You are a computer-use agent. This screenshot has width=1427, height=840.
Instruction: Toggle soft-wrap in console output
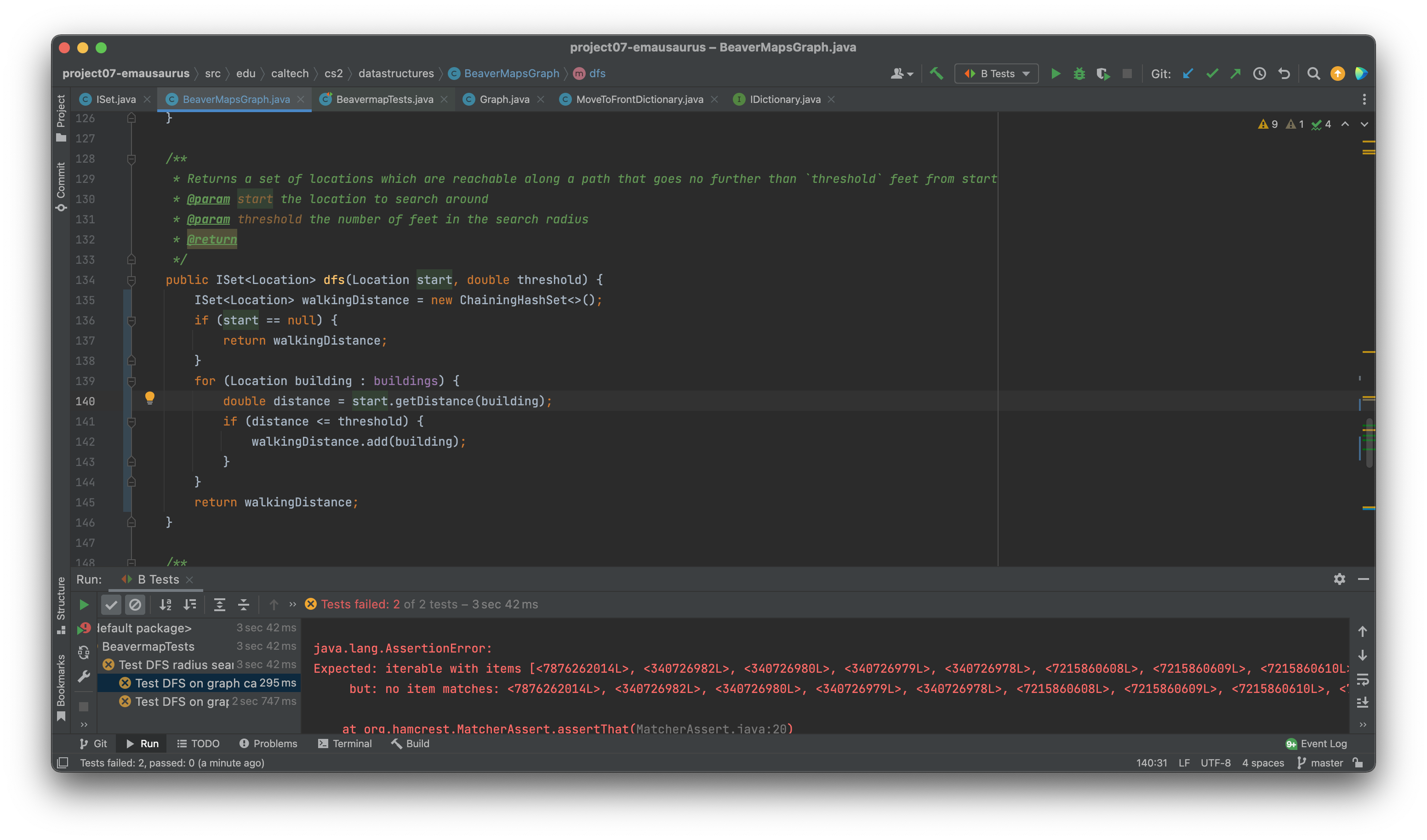[x=1363, y=679]
